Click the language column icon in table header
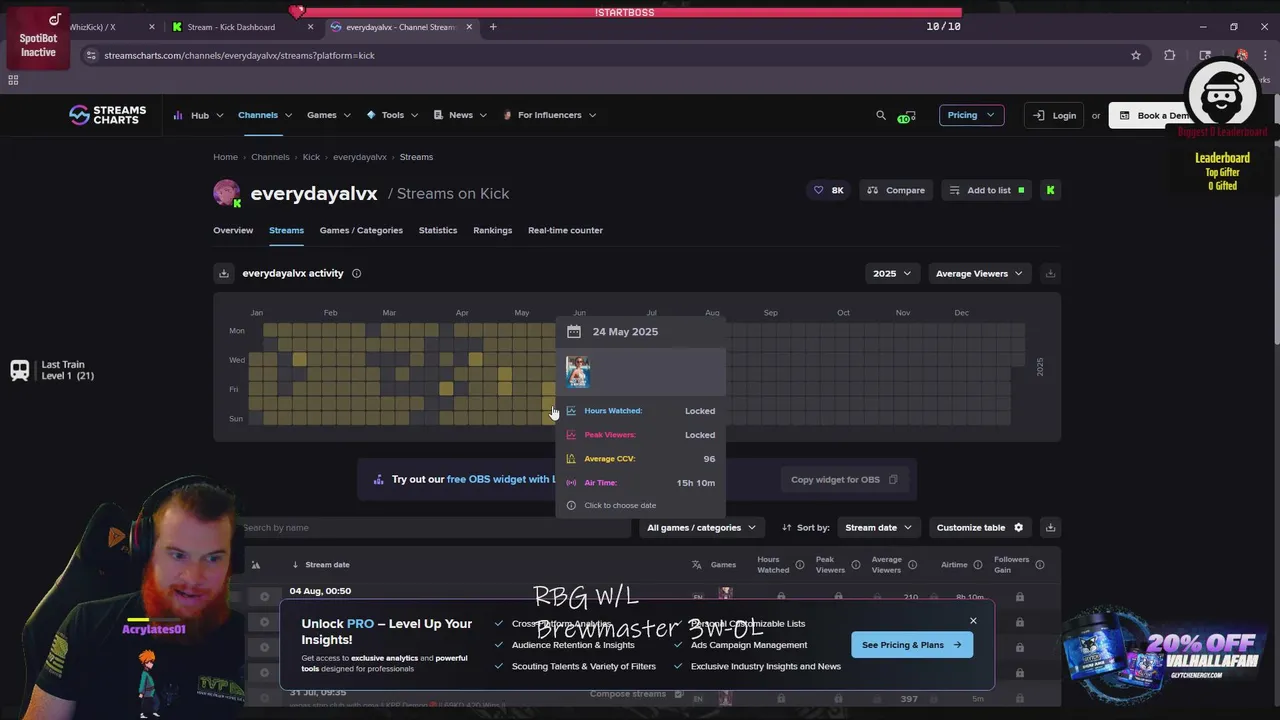 point(697,565)
